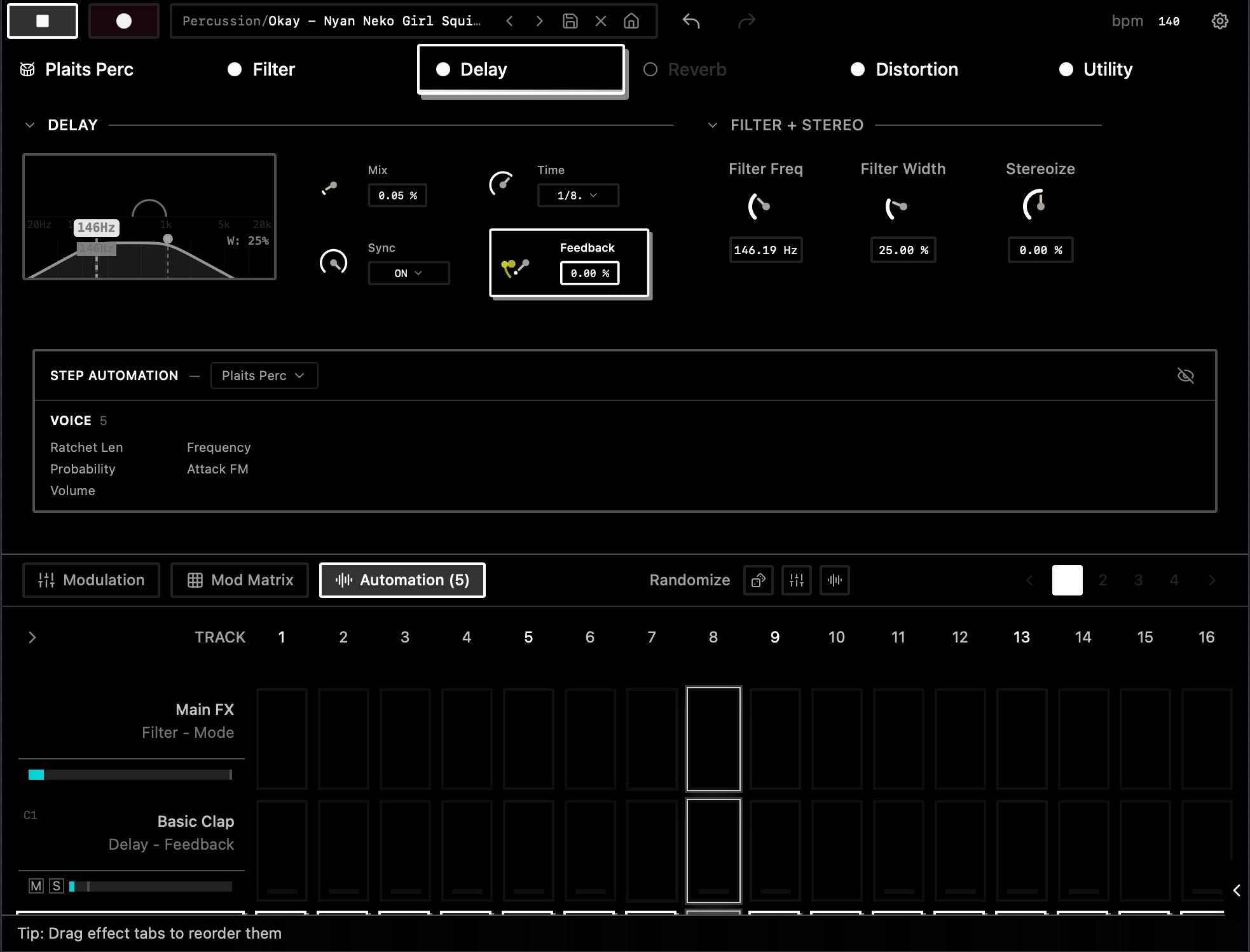Viewport: 1250px width, 952px height.
Task: Open Plaits Perc step automation dropdown
Action: 263,376
